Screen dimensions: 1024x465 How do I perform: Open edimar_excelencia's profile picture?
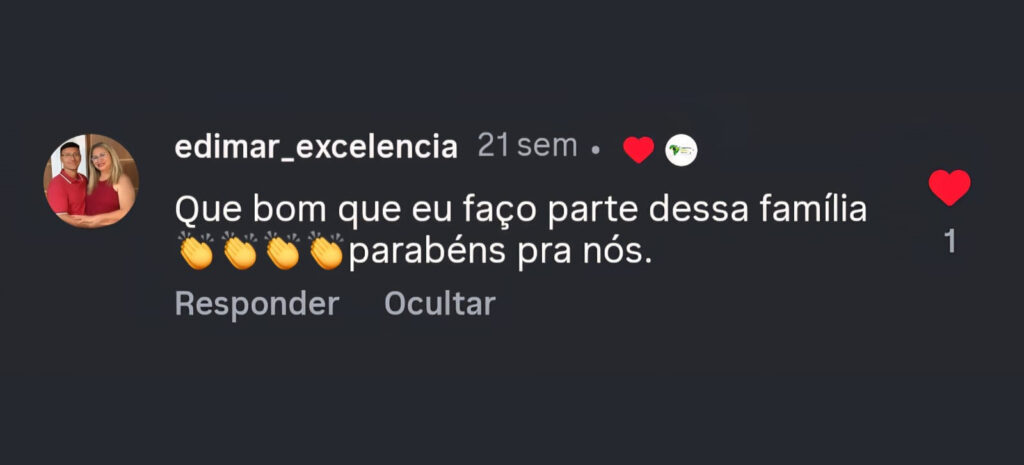91,181
